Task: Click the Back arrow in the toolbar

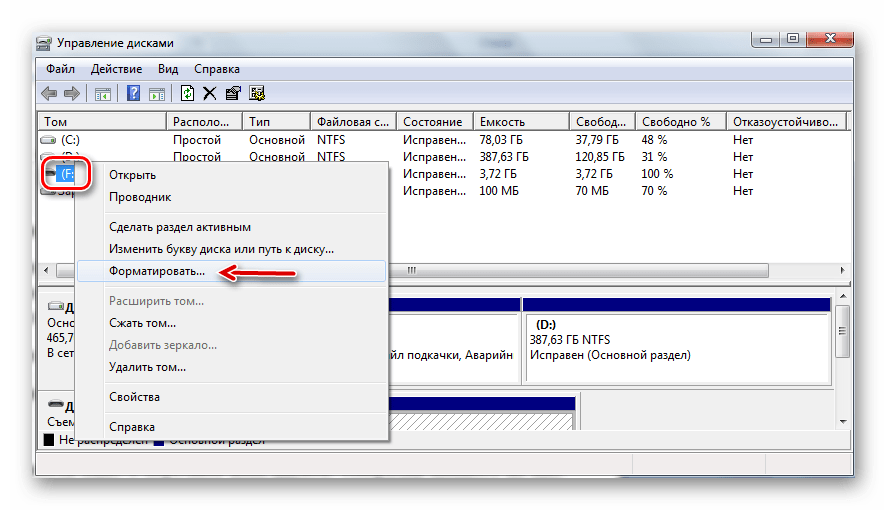Action: [x=49, y=94]
